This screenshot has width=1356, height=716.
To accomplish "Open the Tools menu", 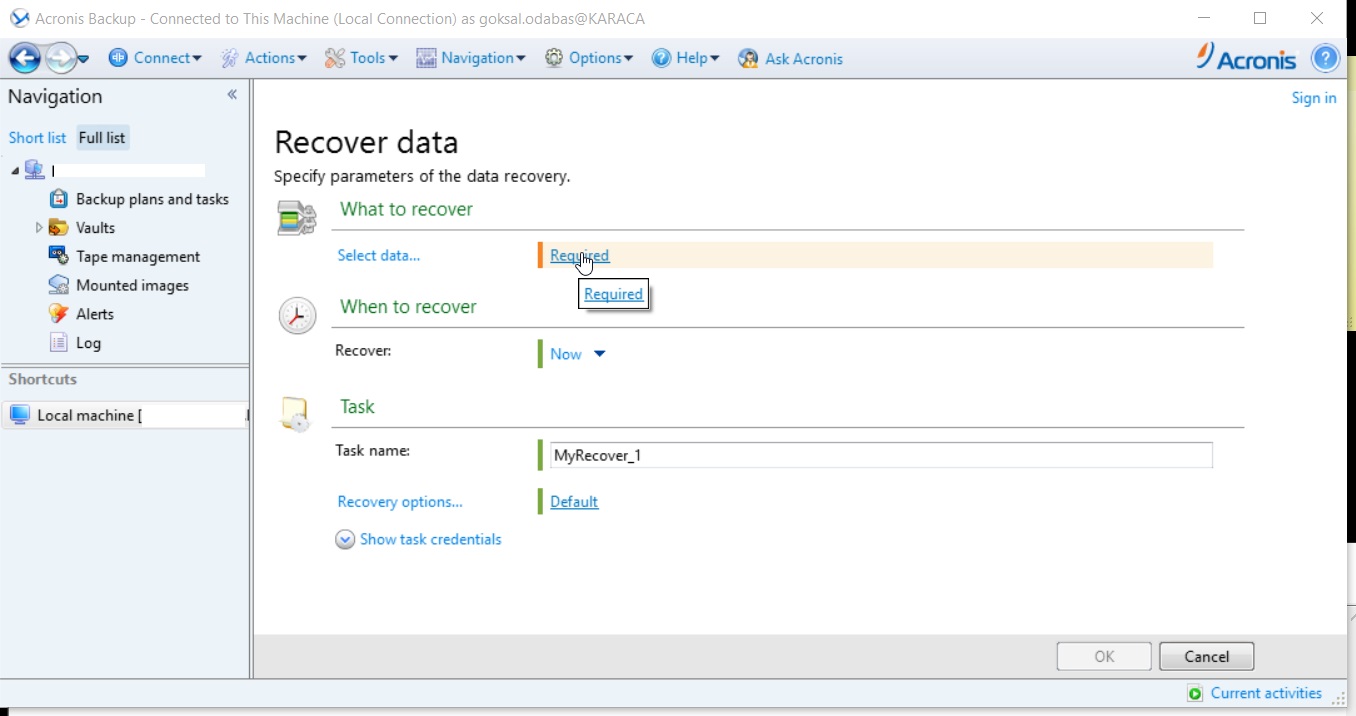I will (x=361, y=58).
